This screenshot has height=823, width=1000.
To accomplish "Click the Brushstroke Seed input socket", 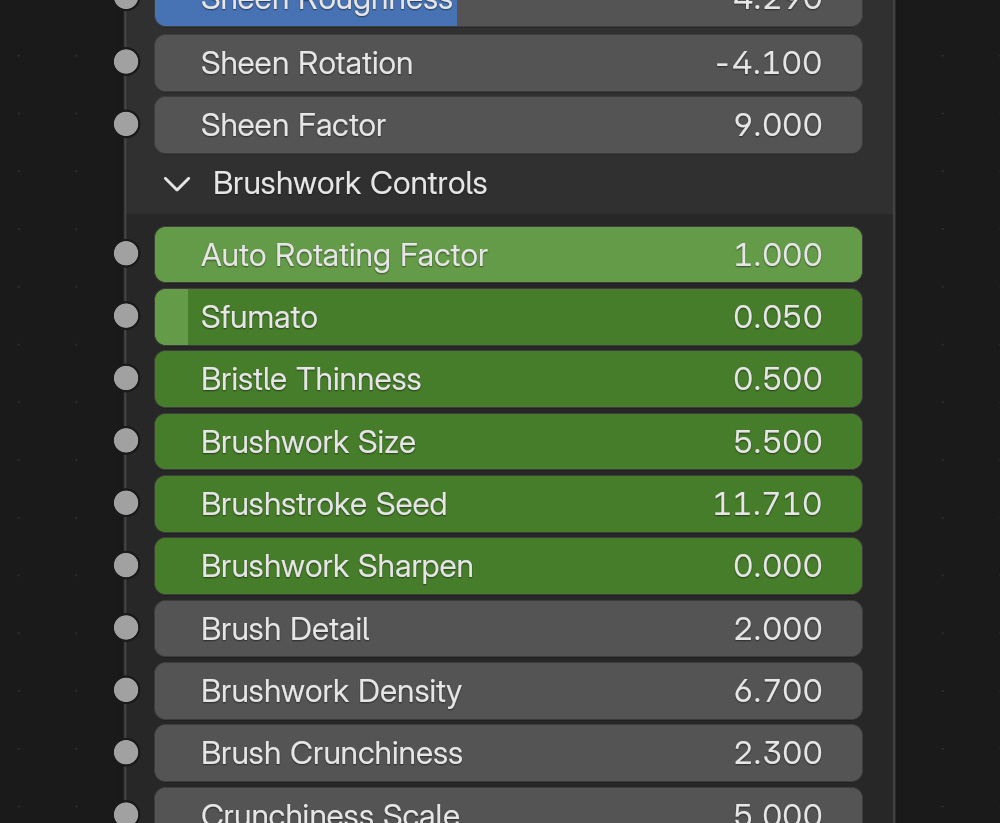I will click(x=126, y=503).
